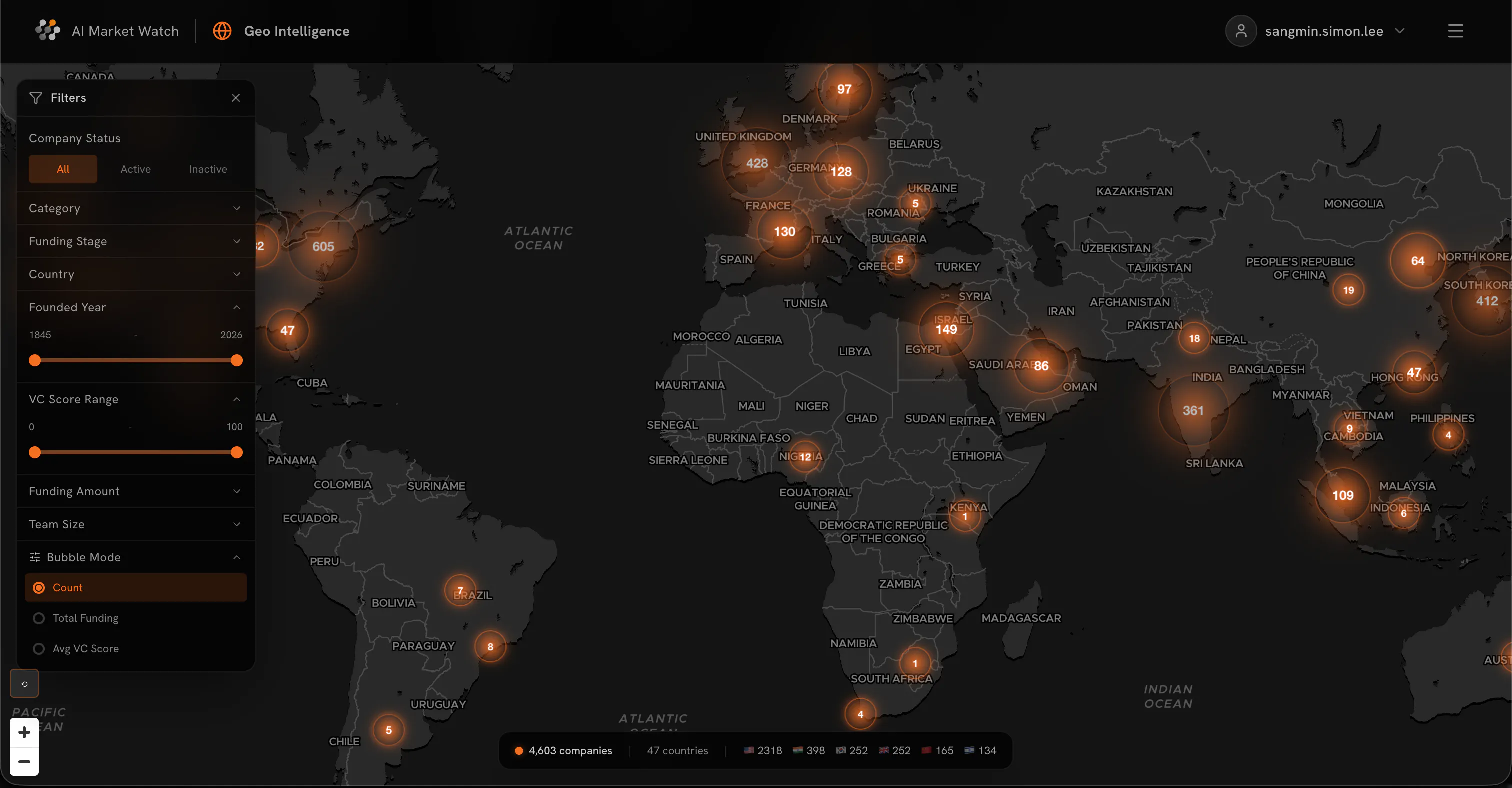Screen dimensions: 1512x788
Task: Open the 428 United Kingdom cluster
Action: click(x=757, y=163)
